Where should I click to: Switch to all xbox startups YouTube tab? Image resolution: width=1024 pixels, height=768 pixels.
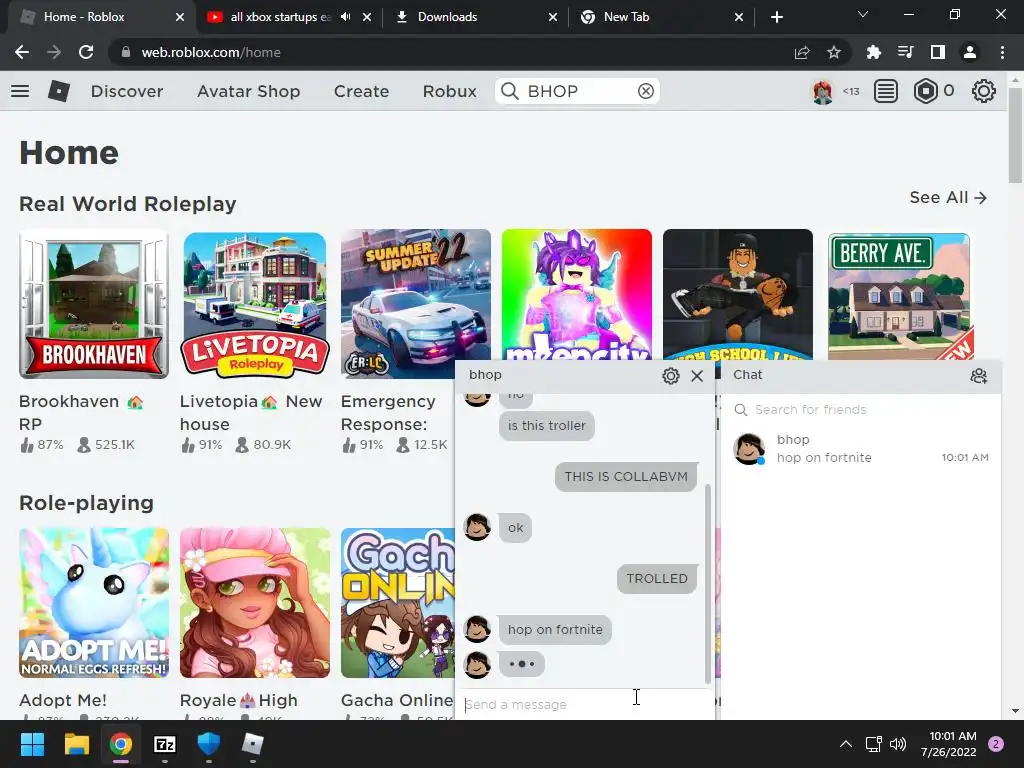pos(281,17)
